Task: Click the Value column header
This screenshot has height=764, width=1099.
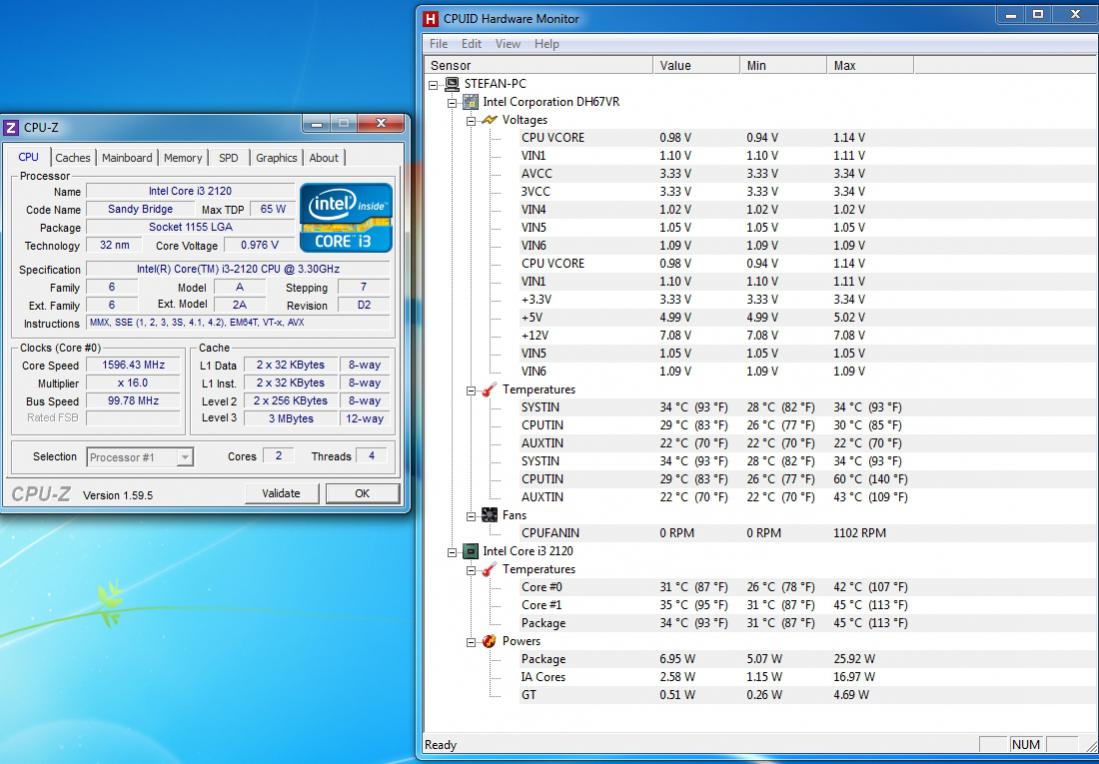Action: click(696, 65)
